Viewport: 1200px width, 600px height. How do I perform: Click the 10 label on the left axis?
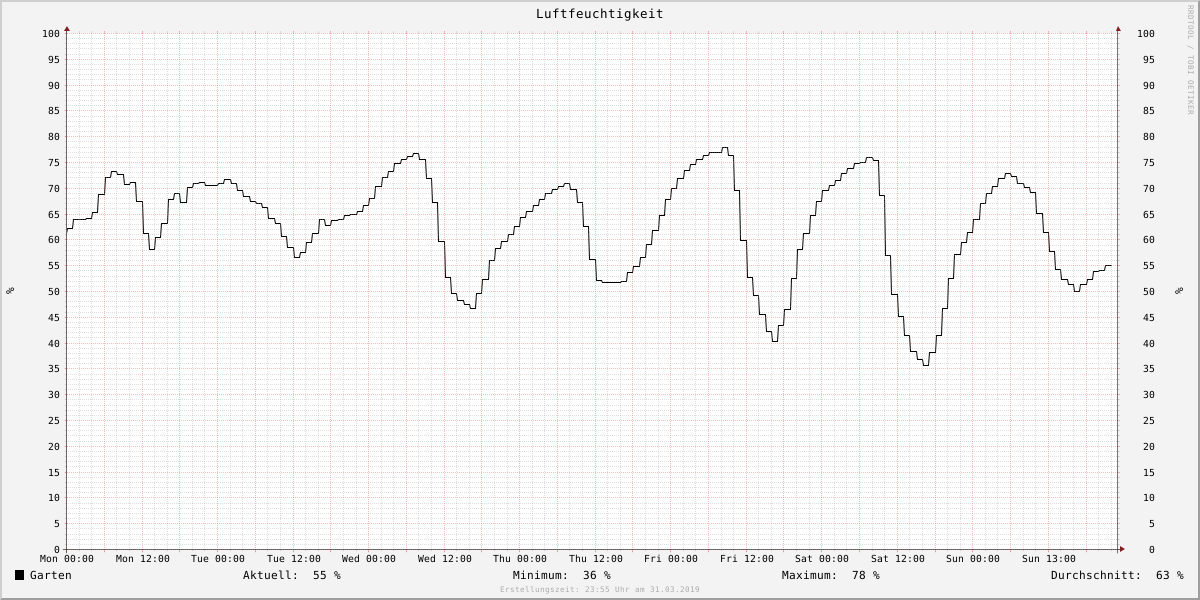pyautogui.click(x=55, y=498)
